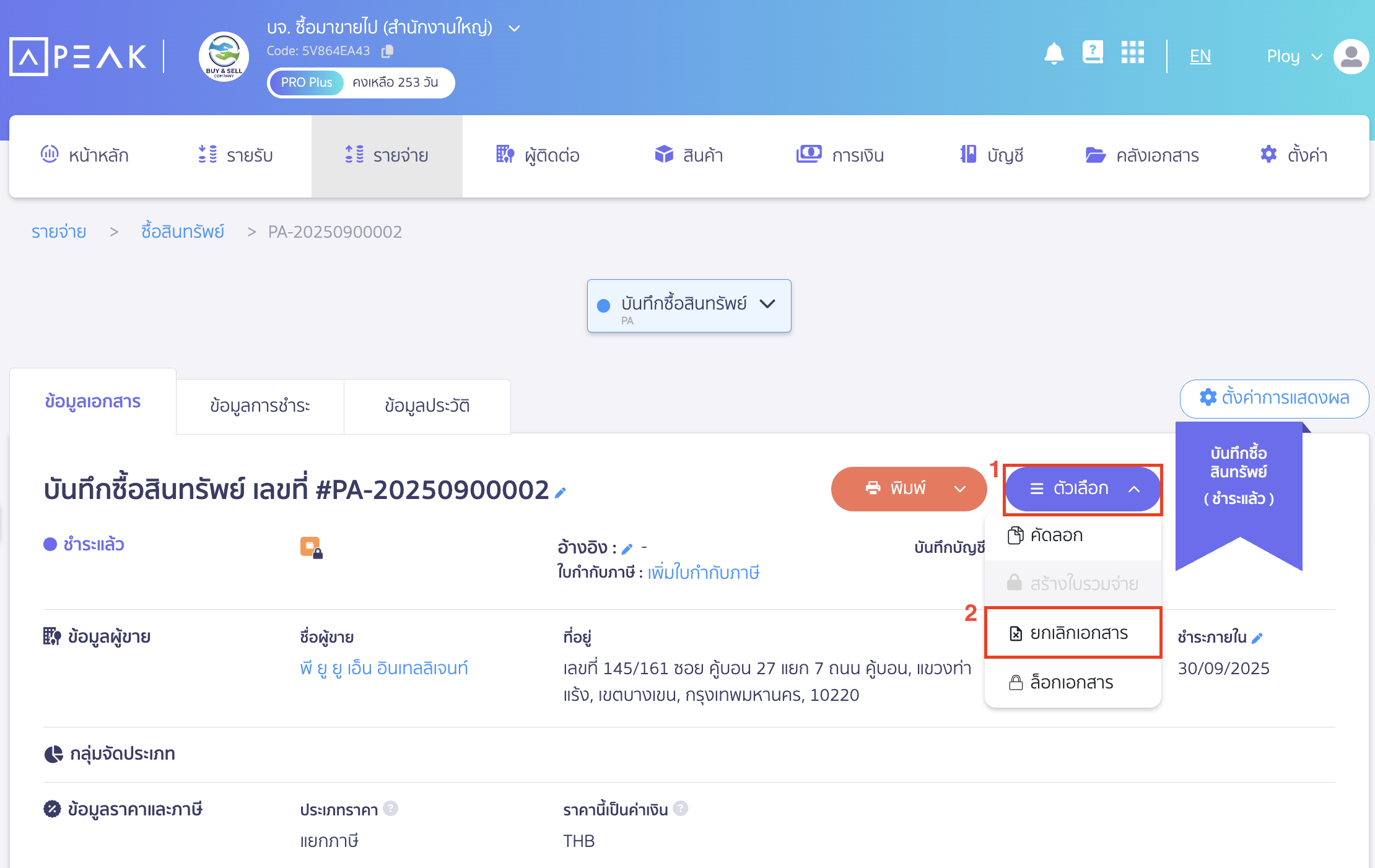Click help icon next to ประเภทราคา

(390, 809)
